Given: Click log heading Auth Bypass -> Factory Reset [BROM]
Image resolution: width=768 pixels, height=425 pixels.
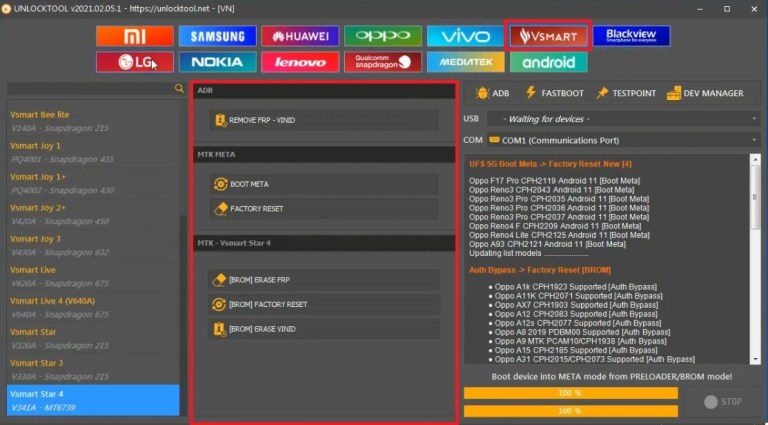Looking at the screenshot, I should pos(540,270).
